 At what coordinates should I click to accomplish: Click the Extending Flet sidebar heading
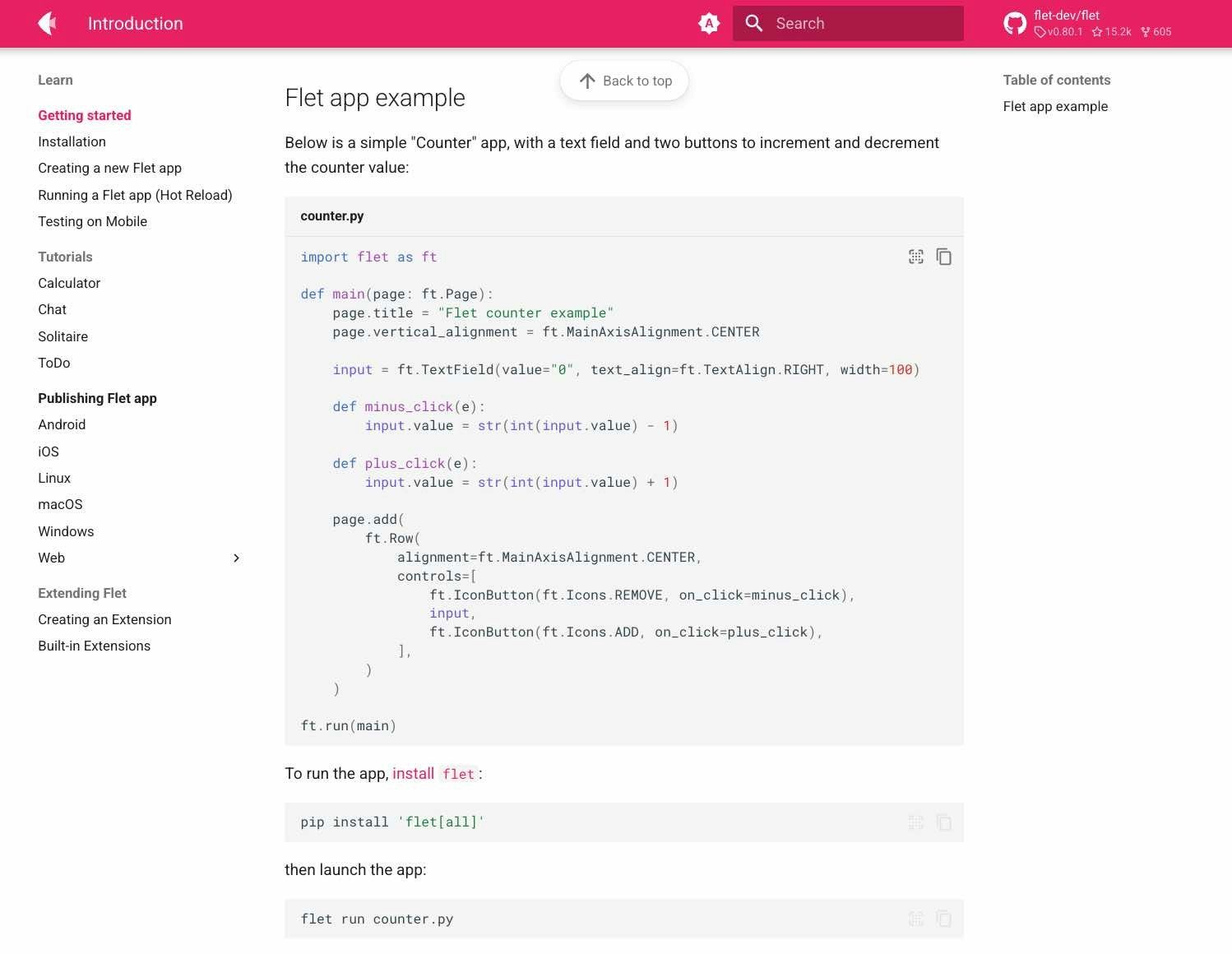click(x=82, y=593)
